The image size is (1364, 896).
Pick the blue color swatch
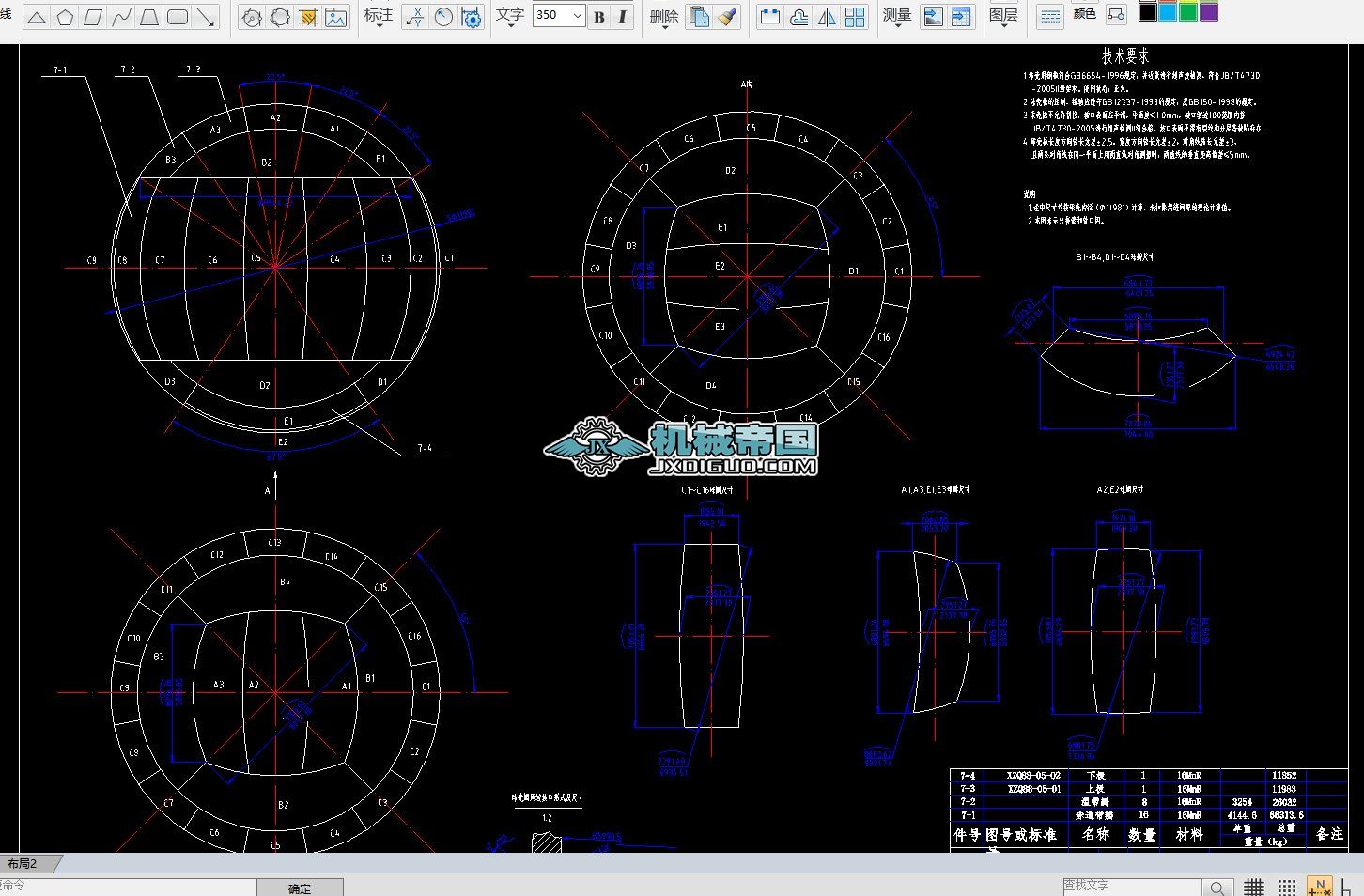(1168, 11)
